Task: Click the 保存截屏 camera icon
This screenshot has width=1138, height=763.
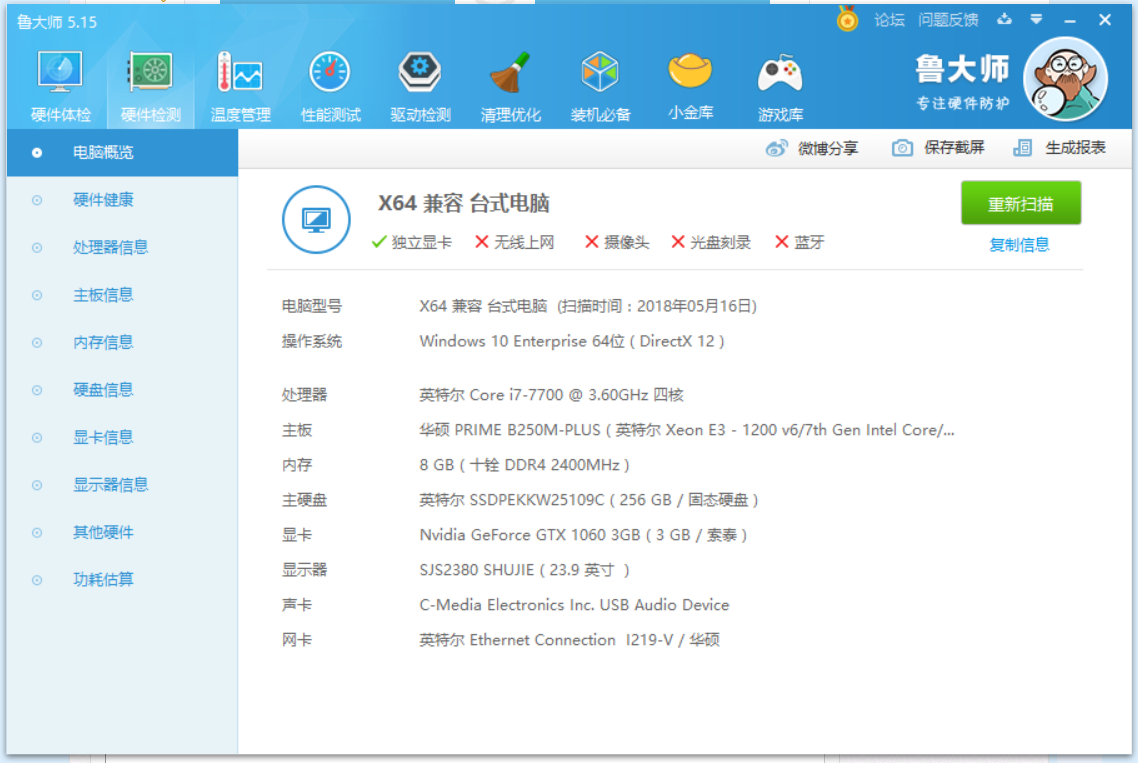Action: tap(902, 148)
